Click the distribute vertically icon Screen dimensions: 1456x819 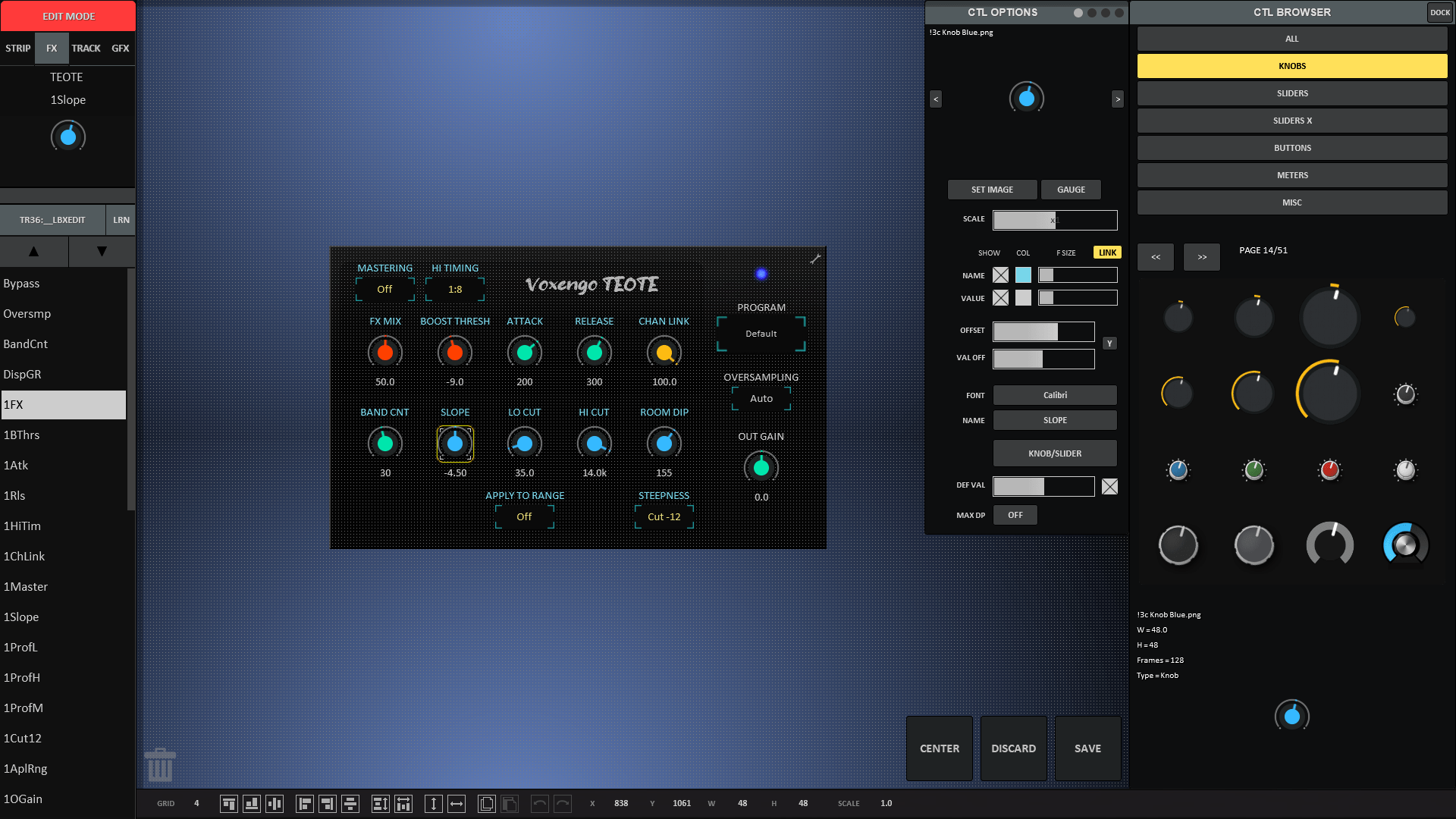[x=380, y=804]
